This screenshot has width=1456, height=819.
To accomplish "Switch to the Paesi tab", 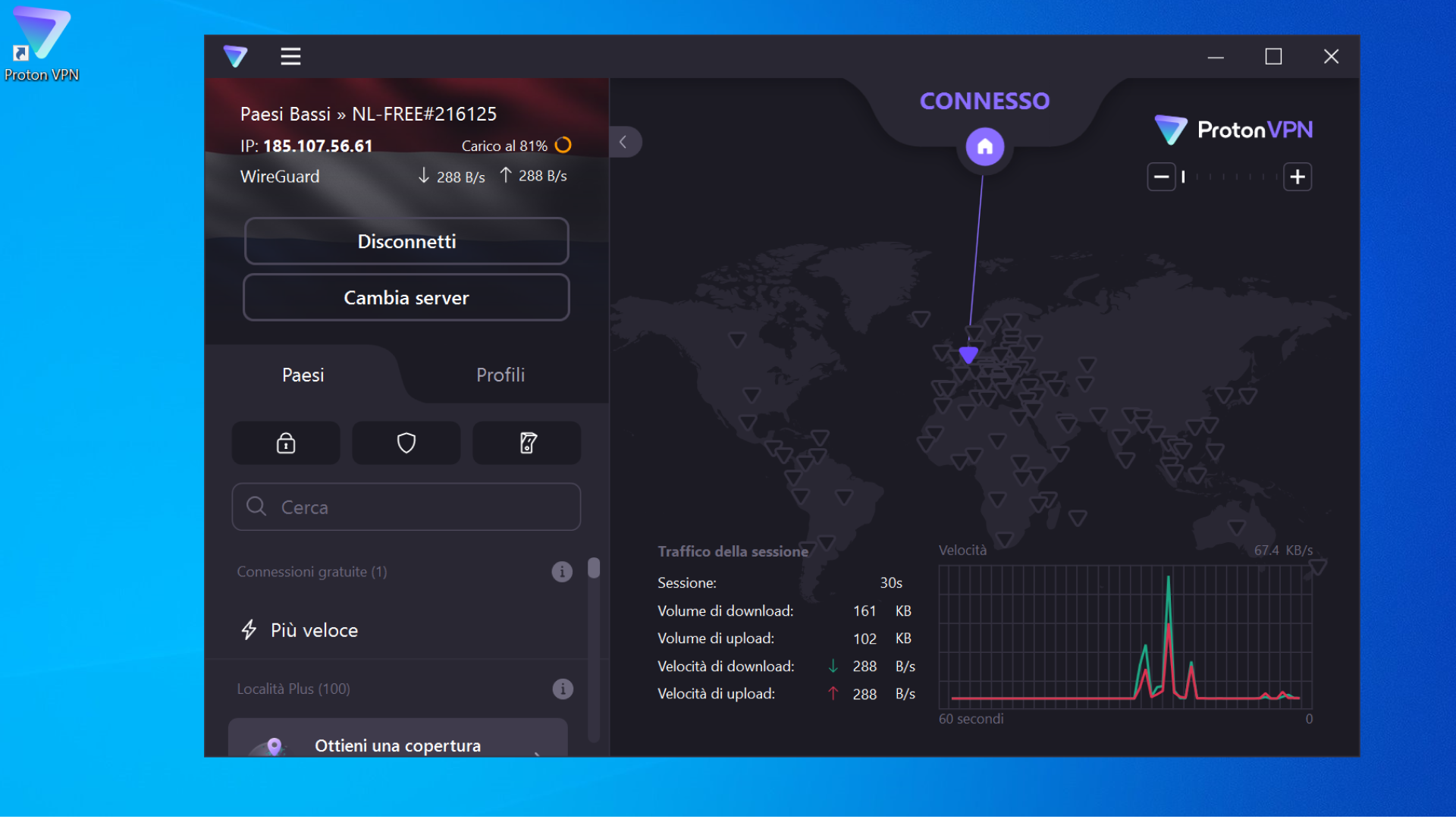I will click(303, 375).
